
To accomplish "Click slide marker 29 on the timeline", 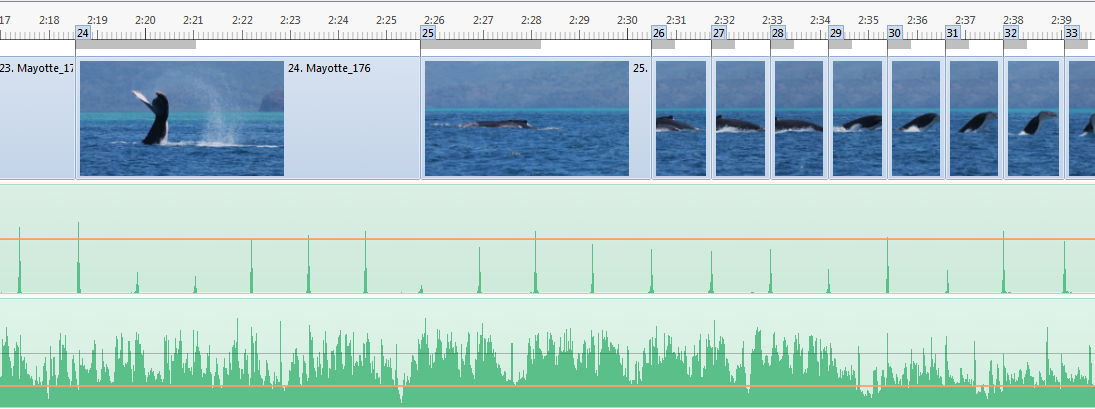I will [836, 33].
